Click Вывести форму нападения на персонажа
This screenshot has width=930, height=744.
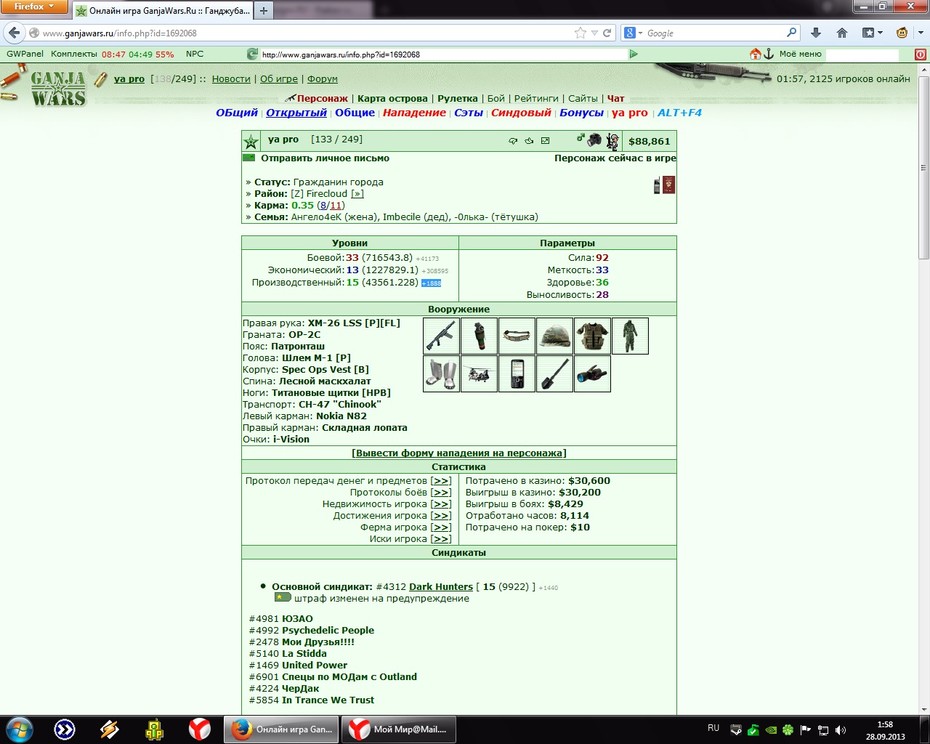click(x=459, y=453)
